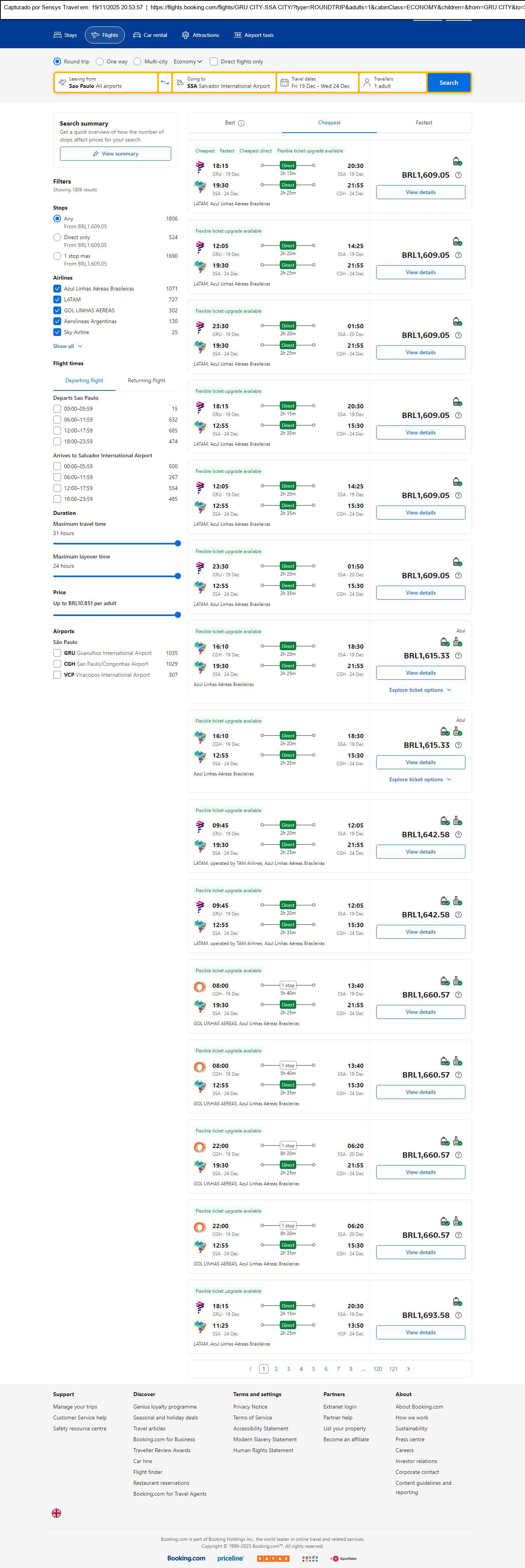Image resolution: width=525 pixels, height=1568 pixels.
Task: Select the One way radio button
Action: (100, 61)
